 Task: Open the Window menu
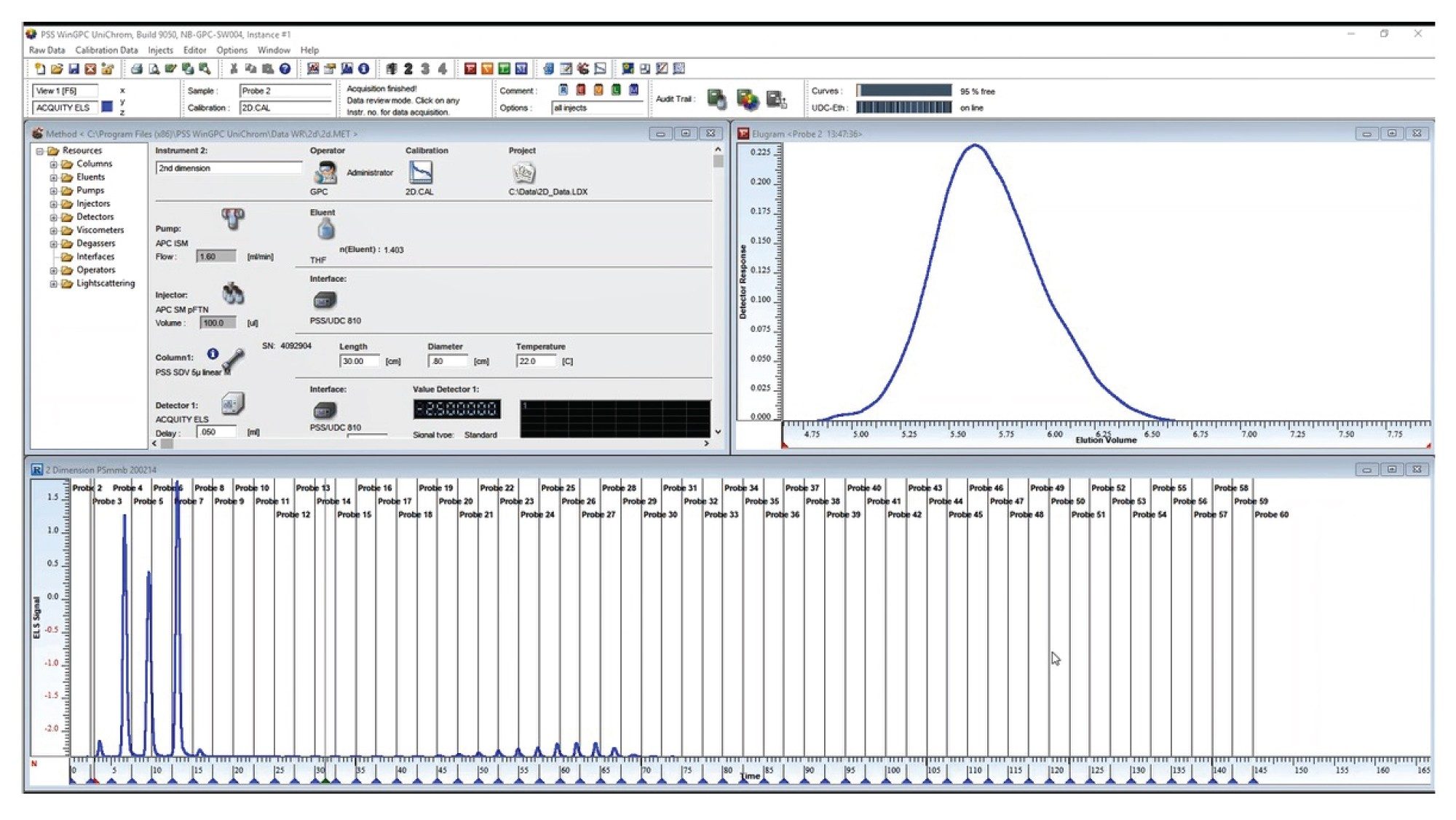click(x=274, y=50)
